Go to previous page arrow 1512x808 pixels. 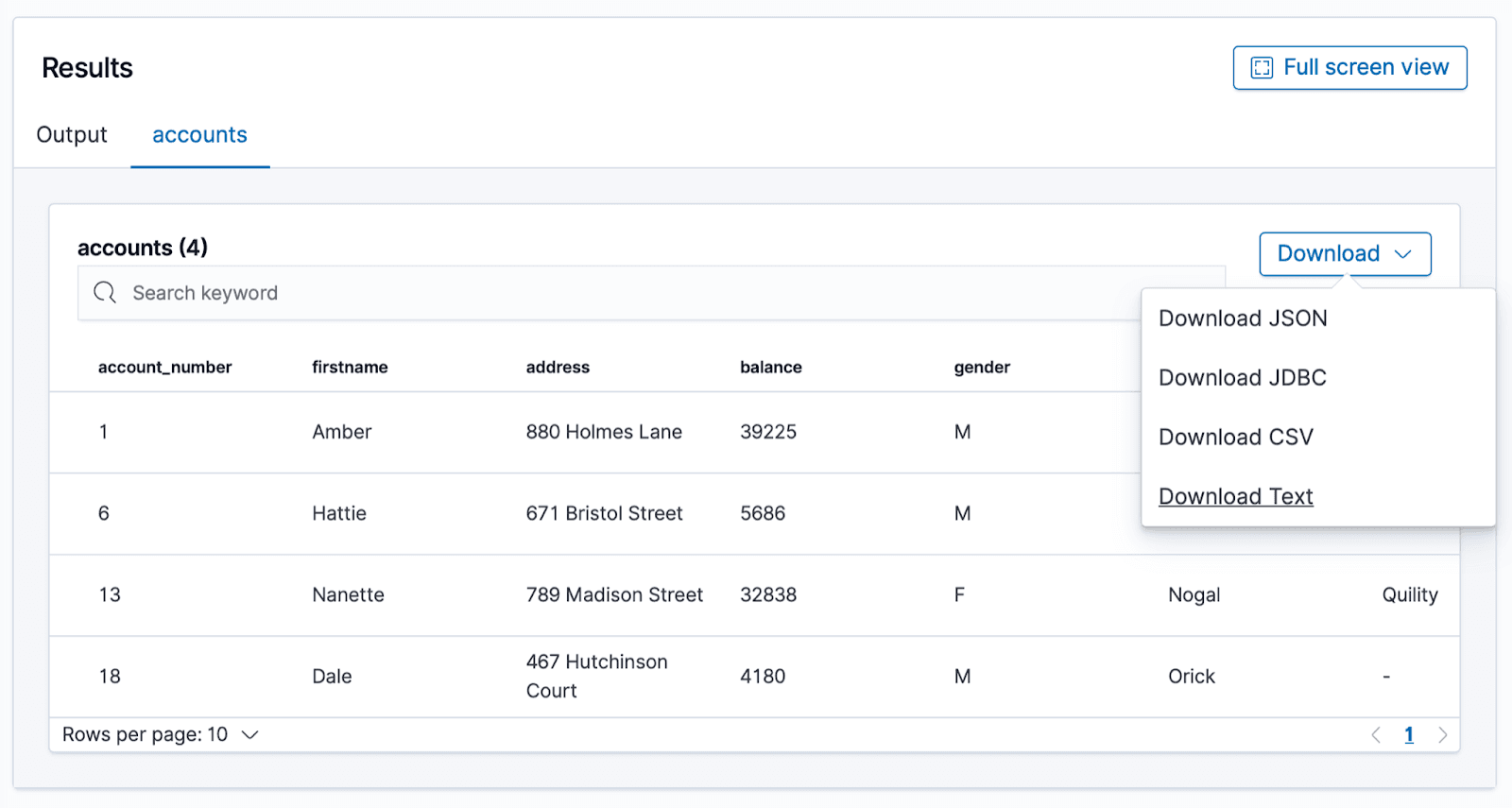[1376, 735]
